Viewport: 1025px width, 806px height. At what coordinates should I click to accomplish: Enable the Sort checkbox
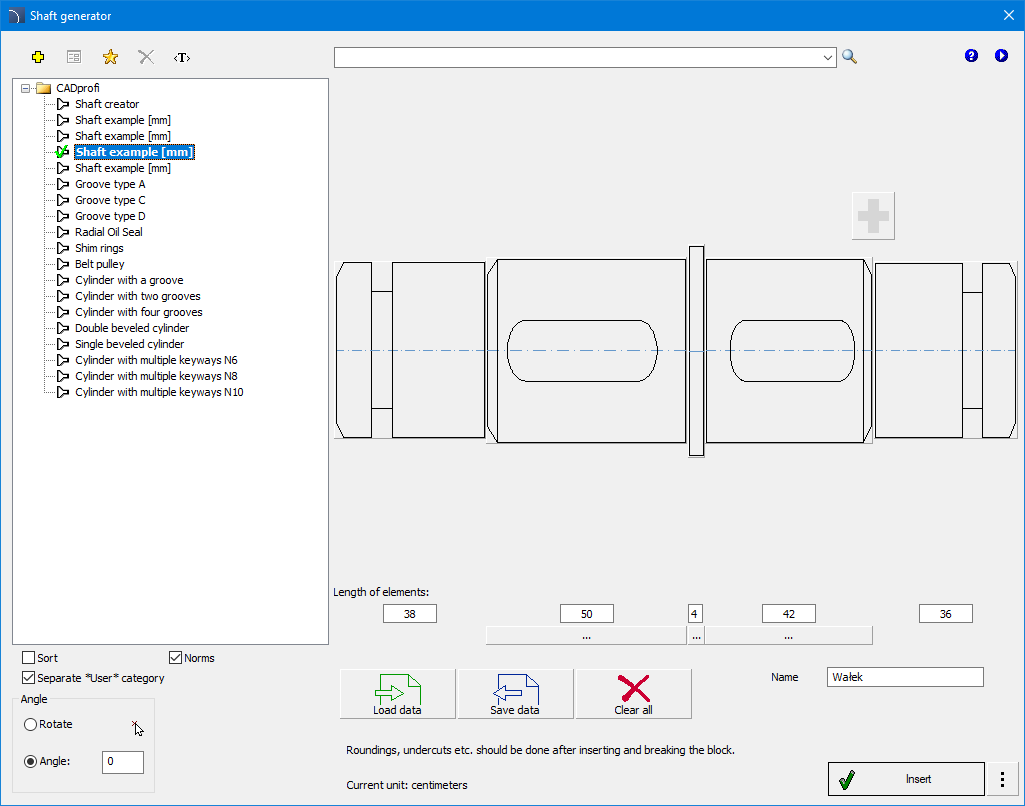pyautogui.click(x=29, y=658)
